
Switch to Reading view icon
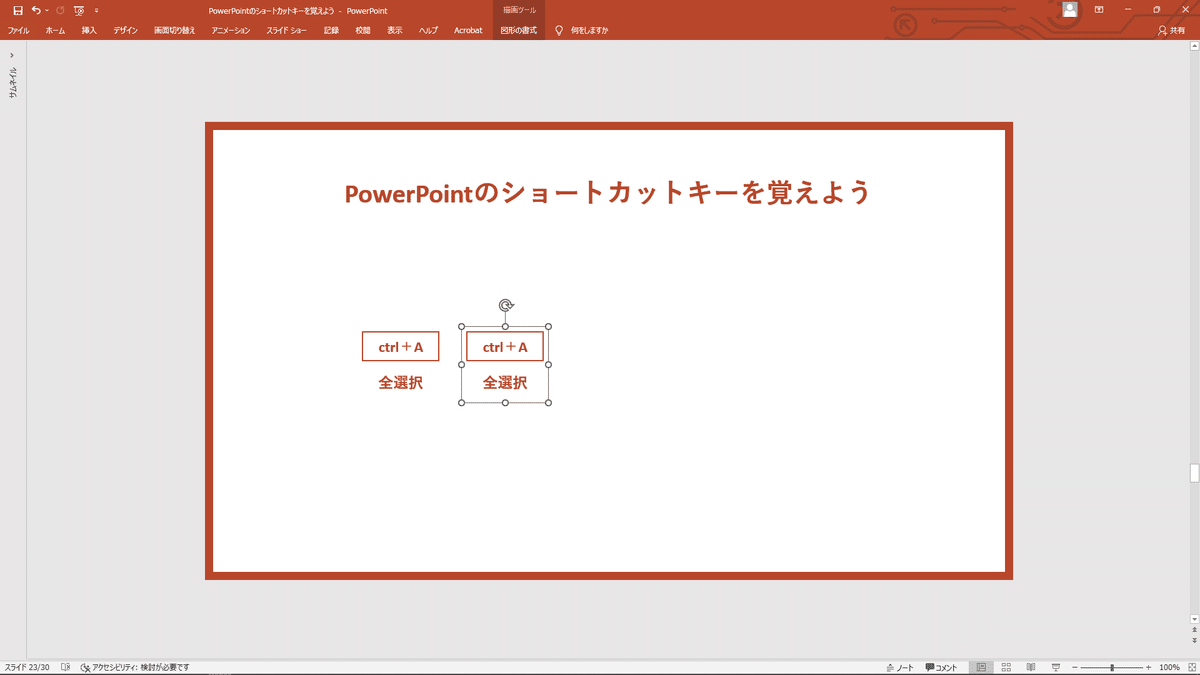[x=1031, y=667]
